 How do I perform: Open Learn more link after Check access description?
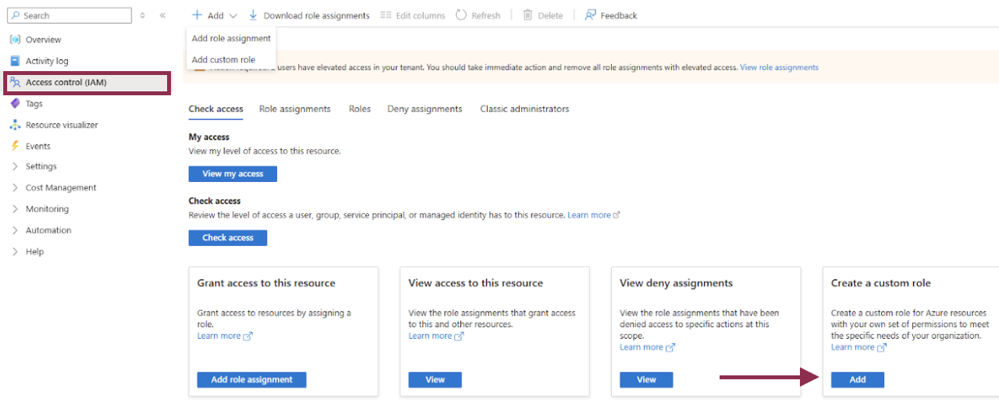click(589, 215)
